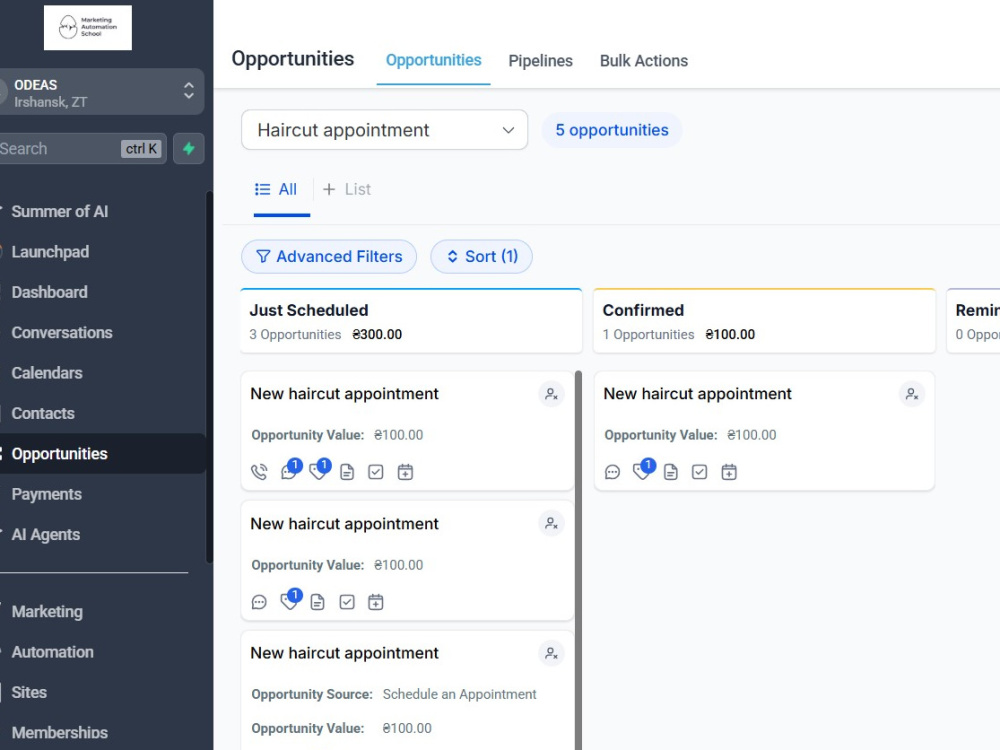The image size is (1000, 750).
Task: Click the tasks checkmark icon on first Just Scheduled card
Action: point(376,472)
